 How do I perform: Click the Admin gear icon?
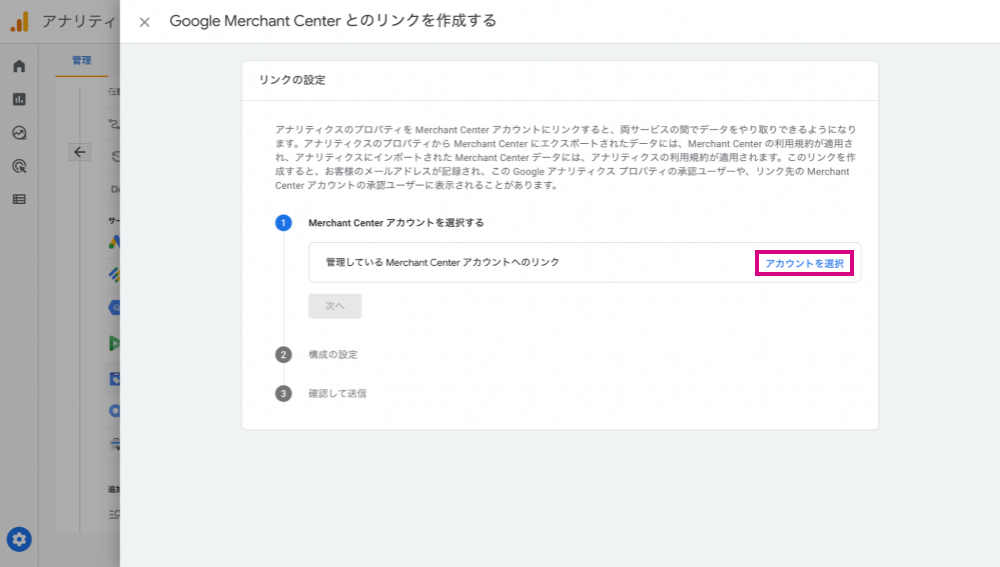click(x=19, y=540)
